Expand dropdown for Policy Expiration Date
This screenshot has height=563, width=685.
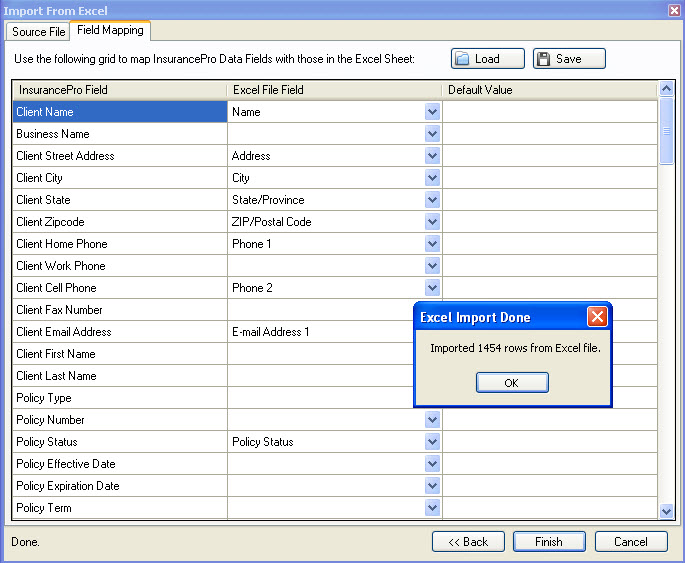coord(432,486)
